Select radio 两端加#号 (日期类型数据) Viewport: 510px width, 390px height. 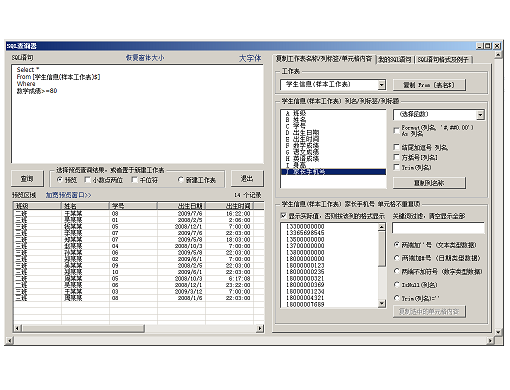tap(397, 258)
